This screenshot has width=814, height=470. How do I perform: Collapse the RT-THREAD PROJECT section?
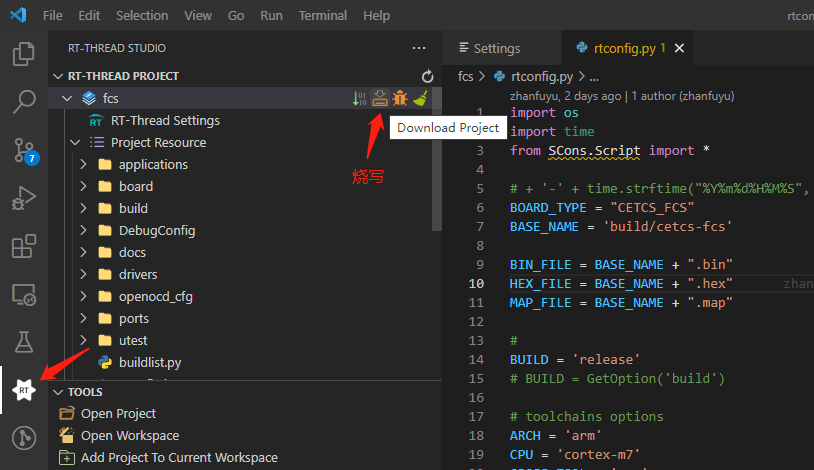58,76
